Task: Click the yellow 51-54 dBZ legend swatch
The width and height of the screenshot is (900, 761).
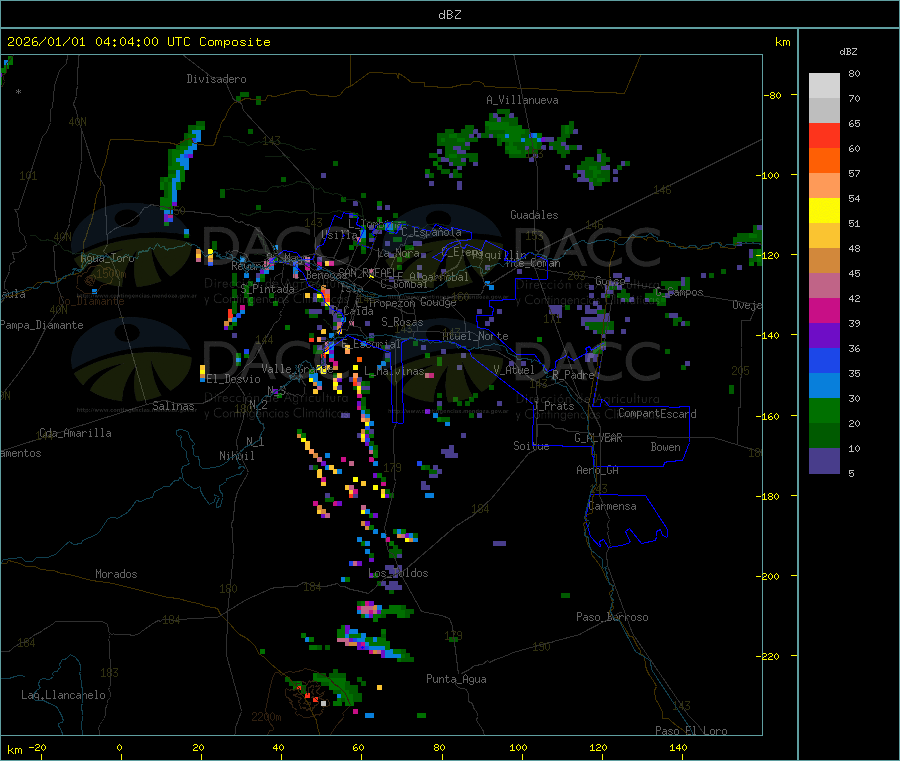Action: [x=824, y=211]
